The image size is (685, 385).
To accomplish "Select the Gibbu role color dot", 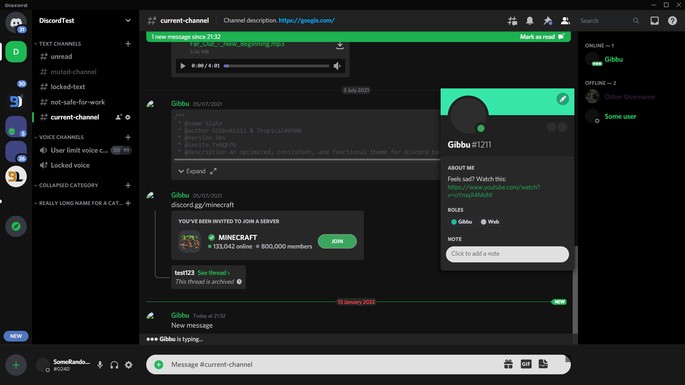I will click(453, 222).
